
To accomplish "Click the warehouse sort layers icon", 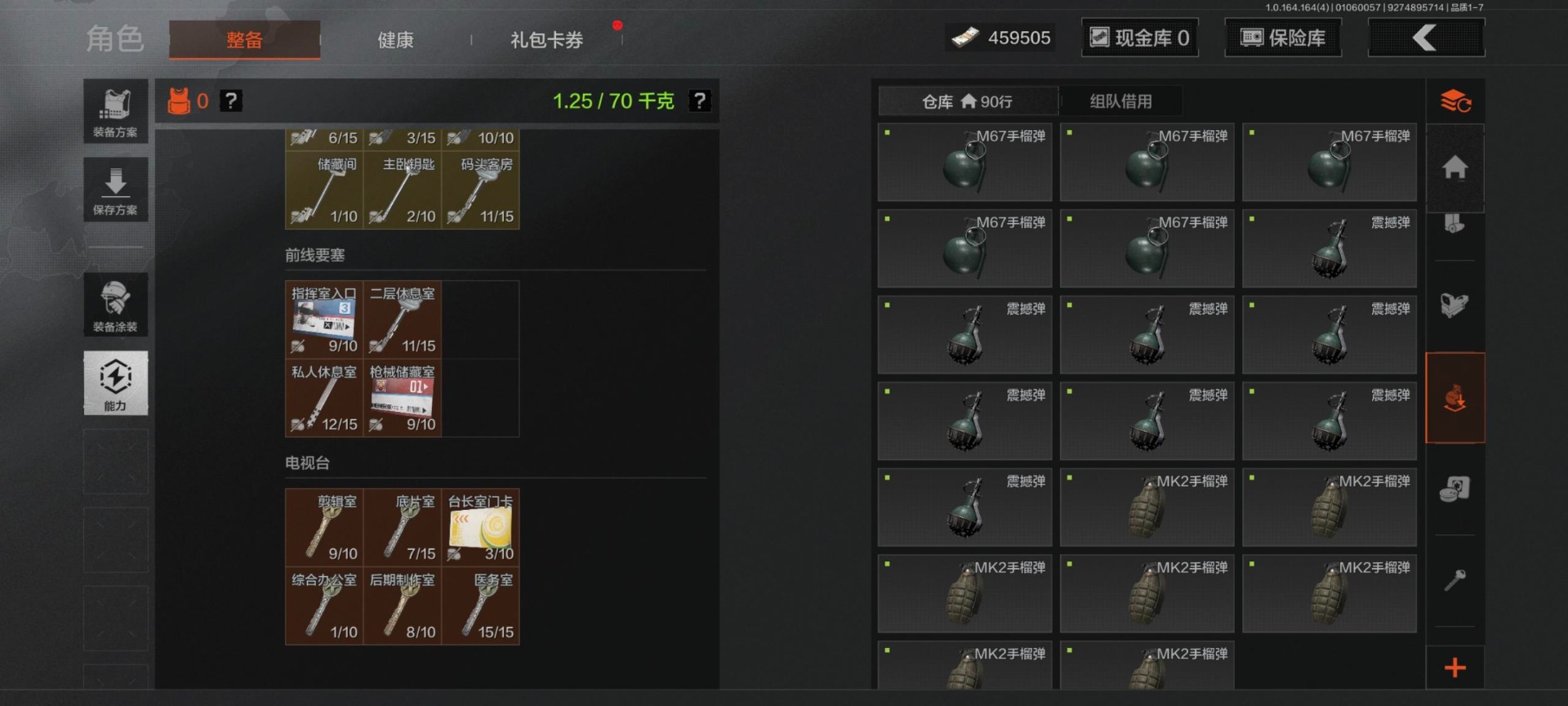I will 1454,101.
